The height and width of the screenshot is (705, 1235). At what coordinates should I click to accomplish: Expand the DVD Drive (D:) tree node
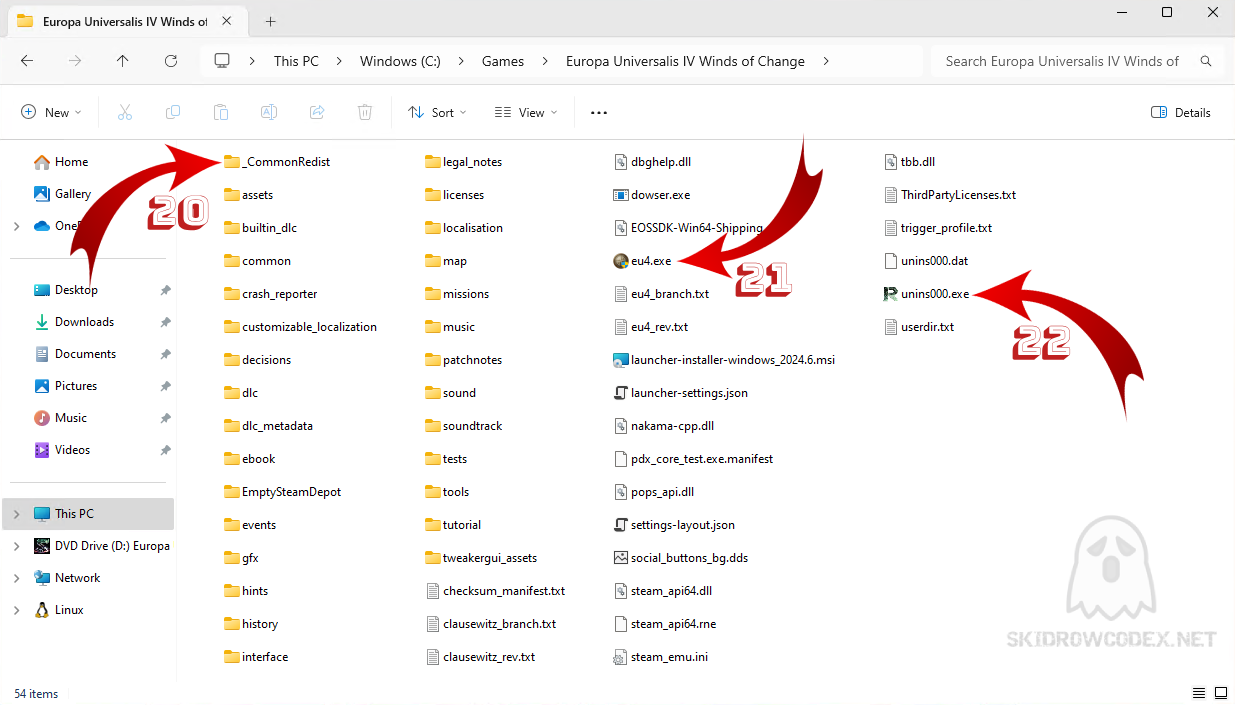pyautogui.click(x=16, y=546)
